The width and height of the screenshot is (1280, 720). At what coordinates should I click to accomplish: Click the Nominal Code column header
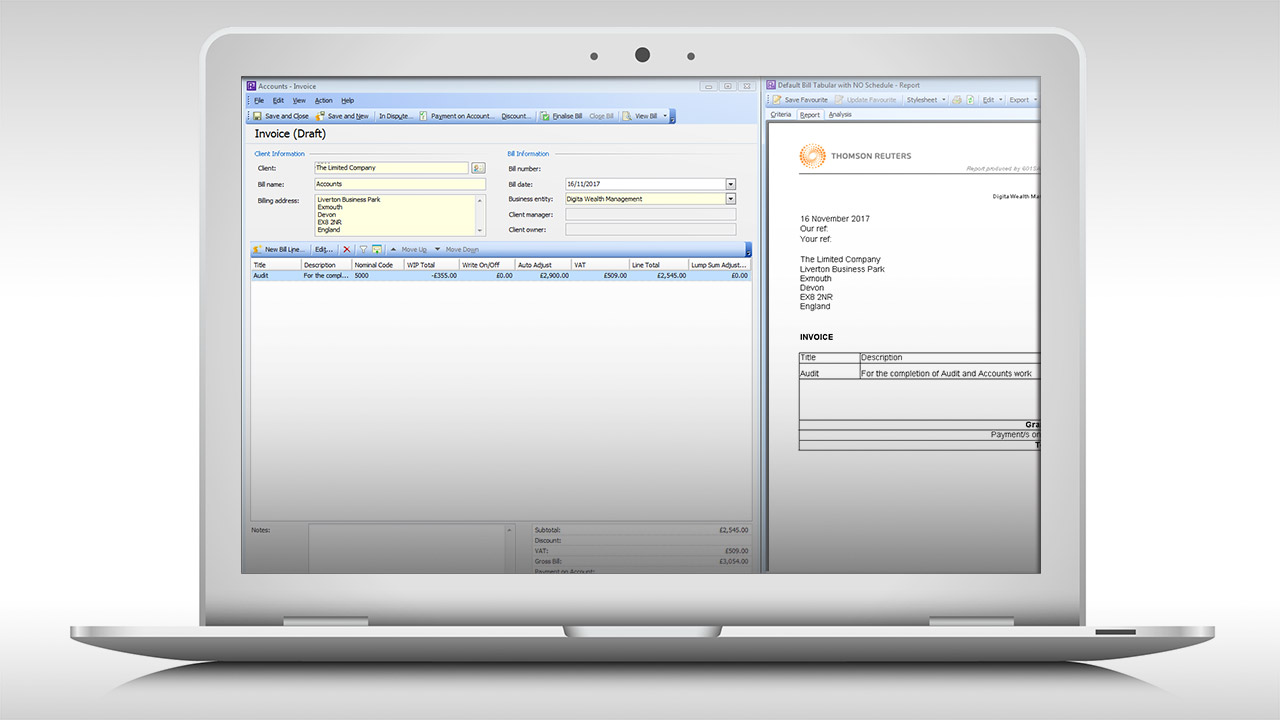pos(377,265)
